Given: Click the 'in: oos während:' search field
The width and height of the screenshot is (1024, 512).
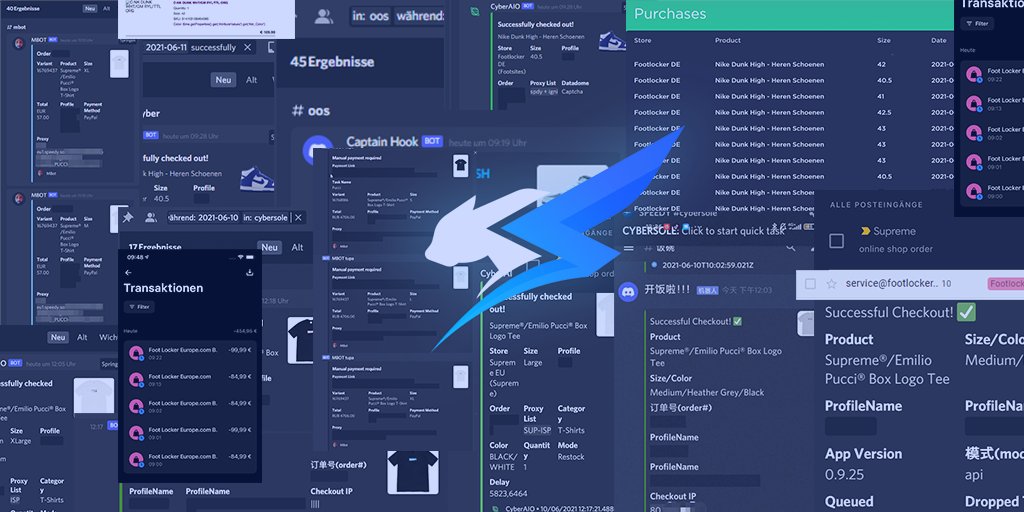Looking at the screenshot, I should (x=398, y=16).
